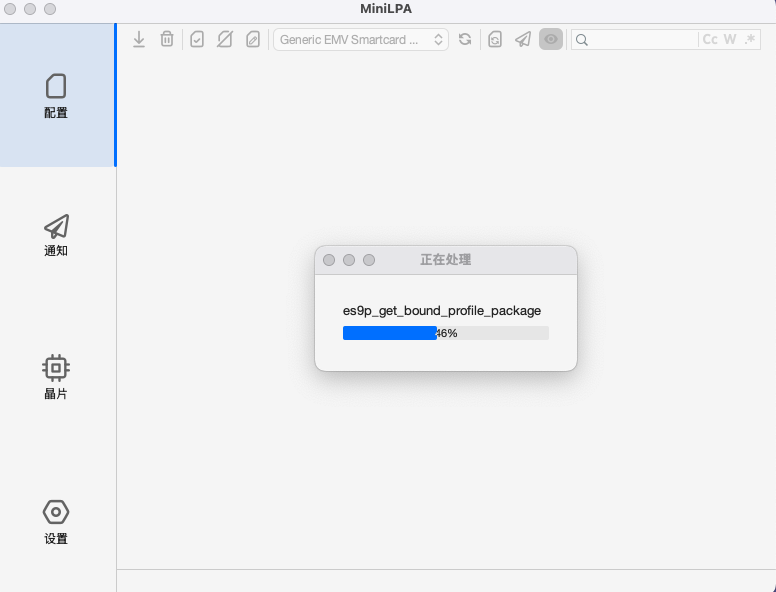Viewport: 776px width, 592px height.
Task: Toggle the eye visibility button
Action: coord(551,39)
